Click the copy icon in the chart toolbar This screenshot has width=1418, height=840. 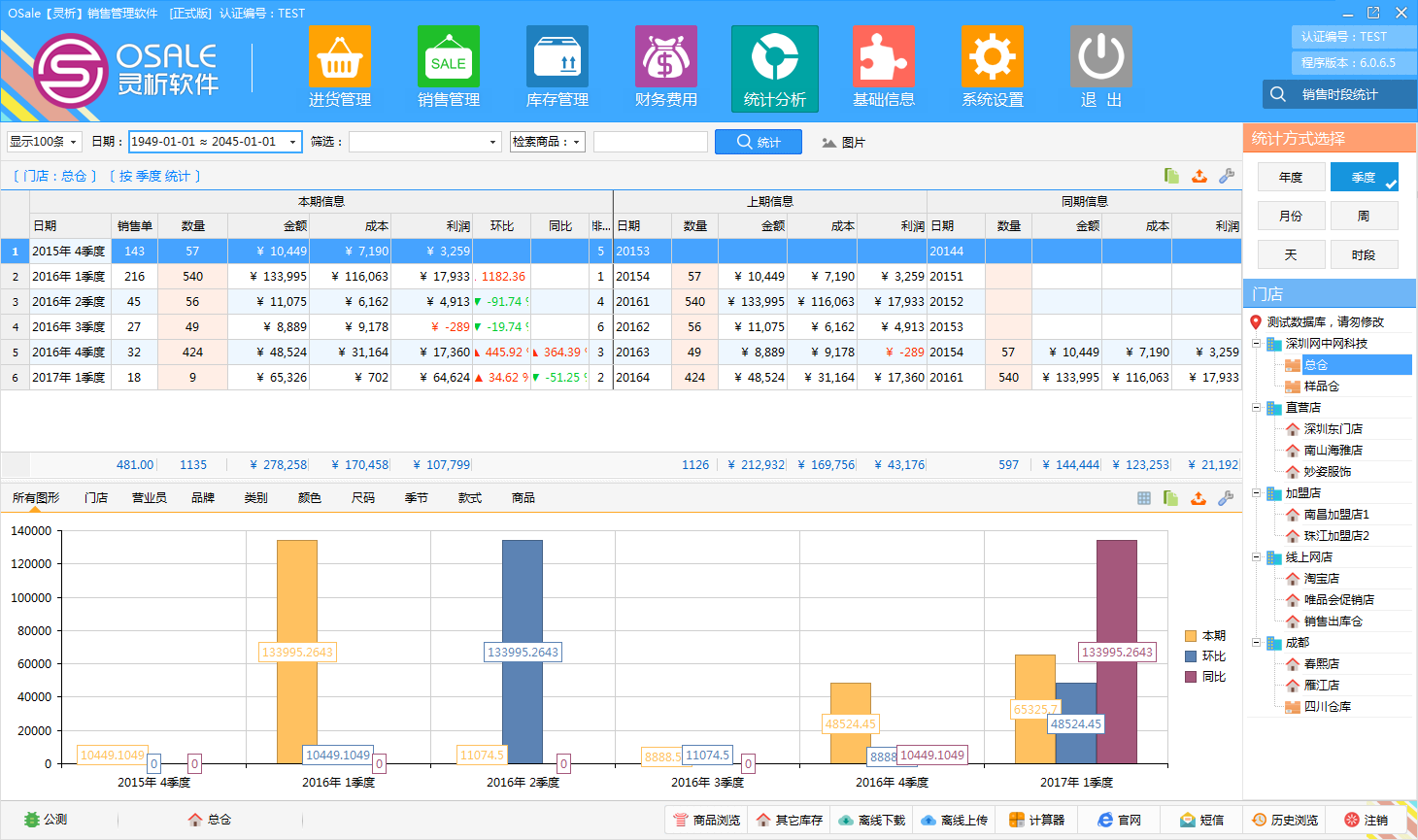point(1171,498)
